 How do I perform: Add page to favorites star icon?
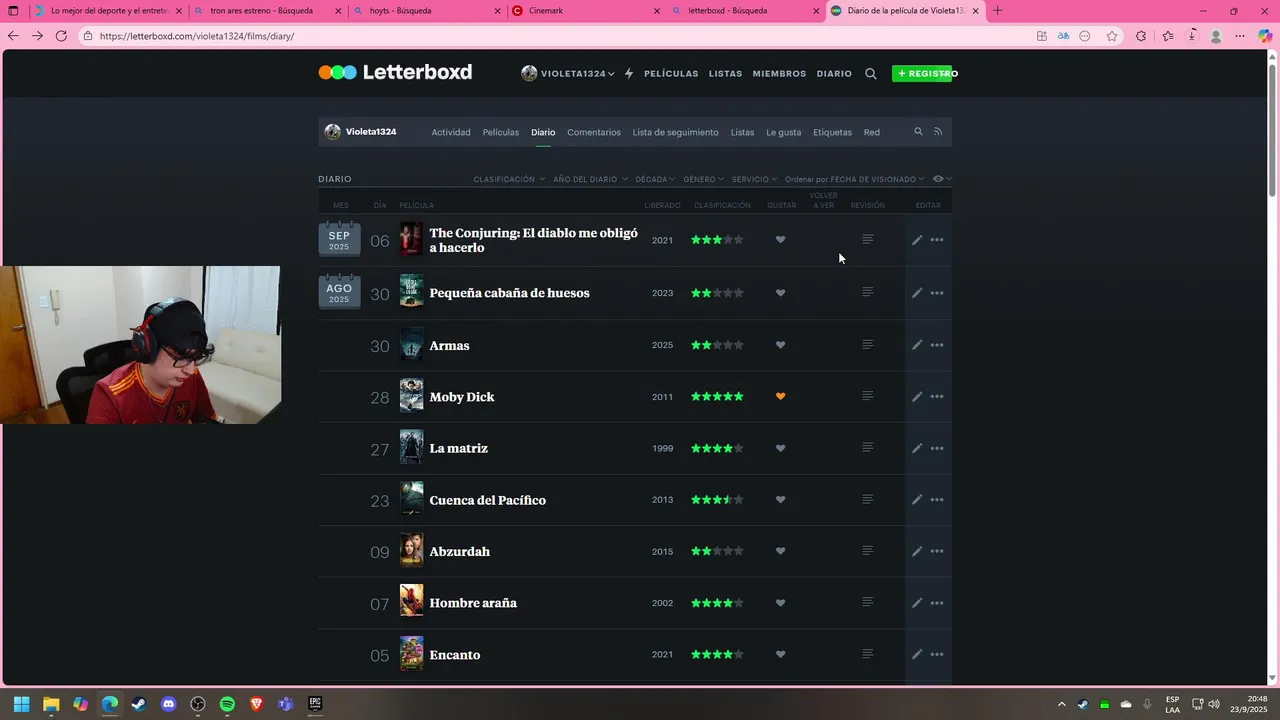point(1112,36)
